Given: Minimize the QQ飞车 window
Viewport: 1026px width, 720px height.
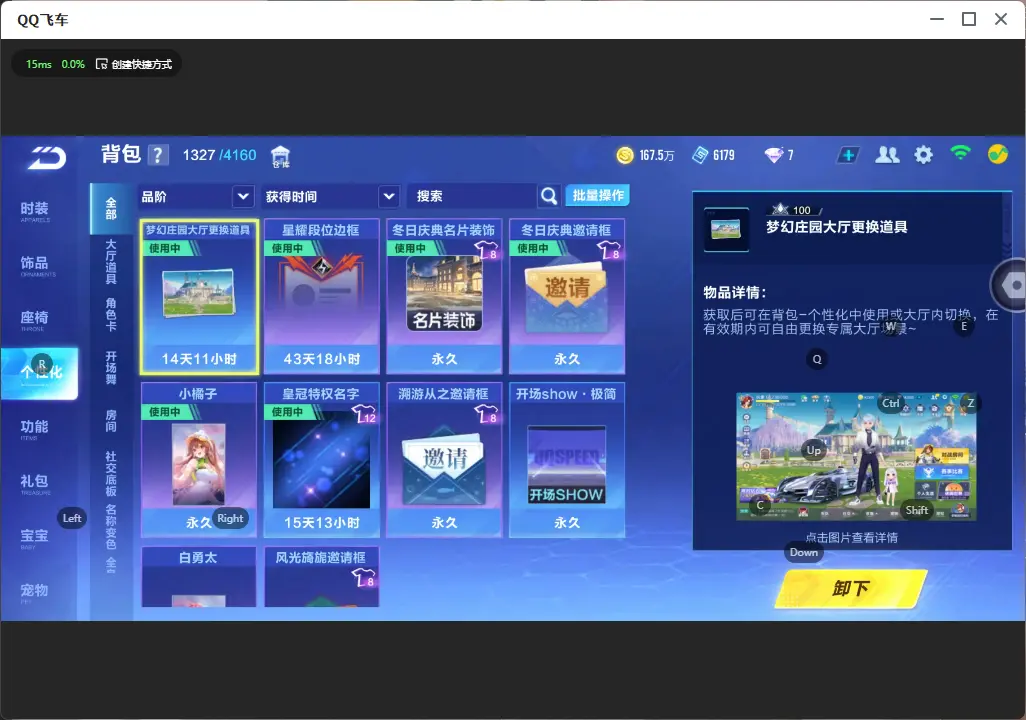Looking at the screenshot, I should point(937,19).
